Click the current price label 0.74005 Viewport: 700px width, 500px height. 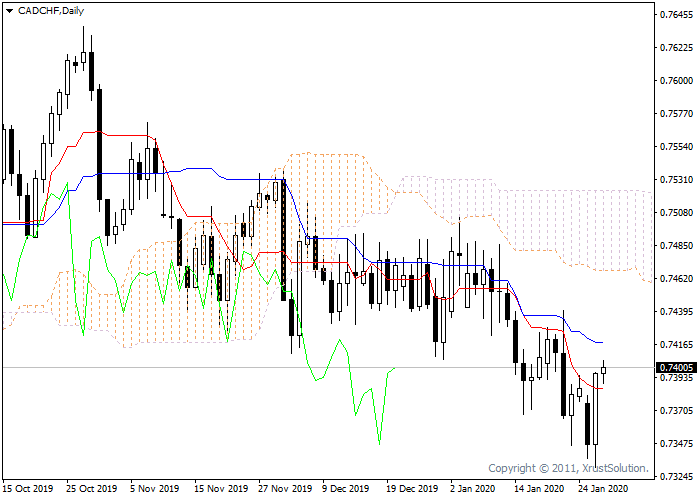(x=676, y=367)
